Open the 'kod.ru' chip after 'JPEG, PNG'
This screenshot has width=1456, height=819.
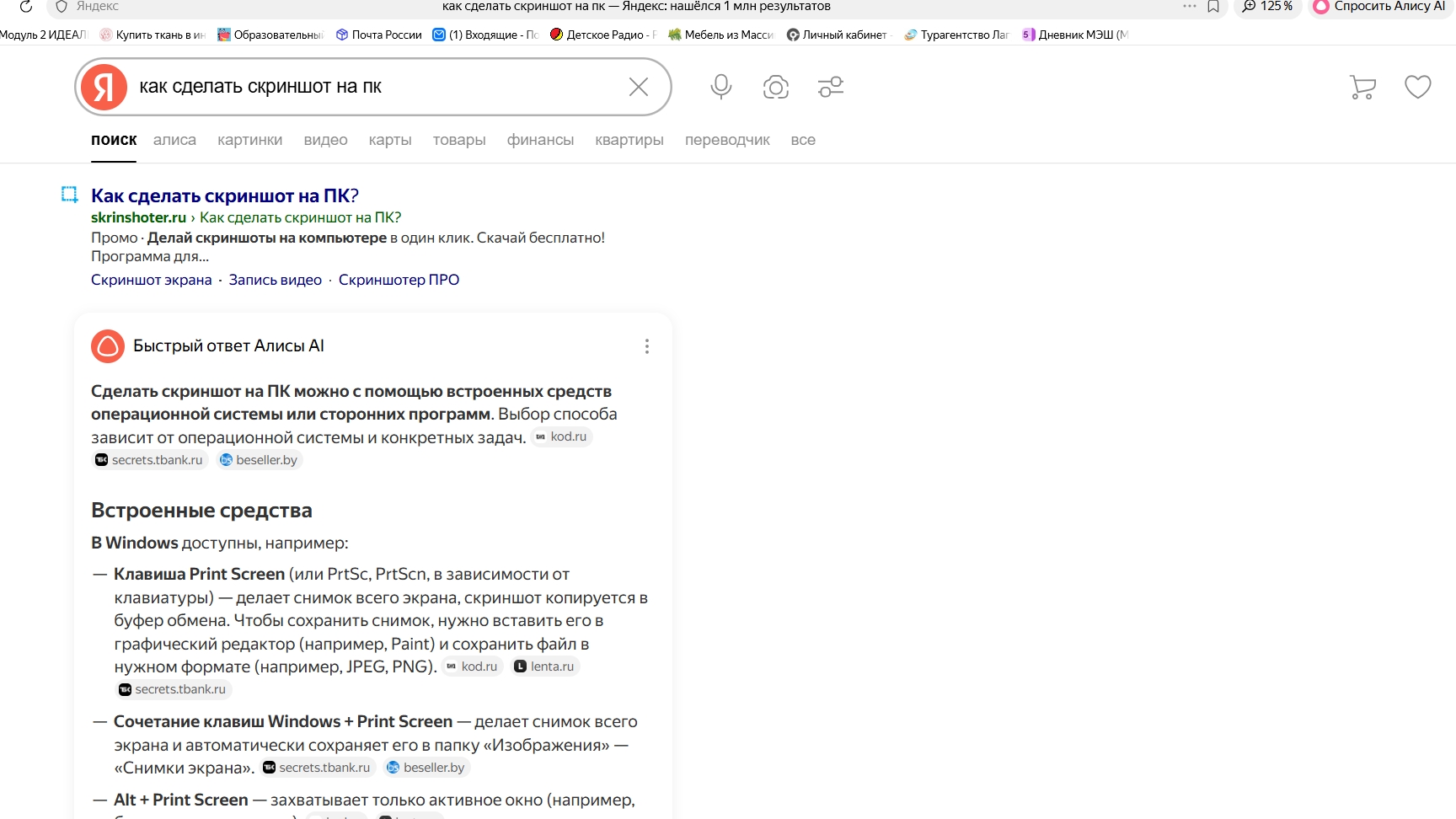click(x=473, y=666)
